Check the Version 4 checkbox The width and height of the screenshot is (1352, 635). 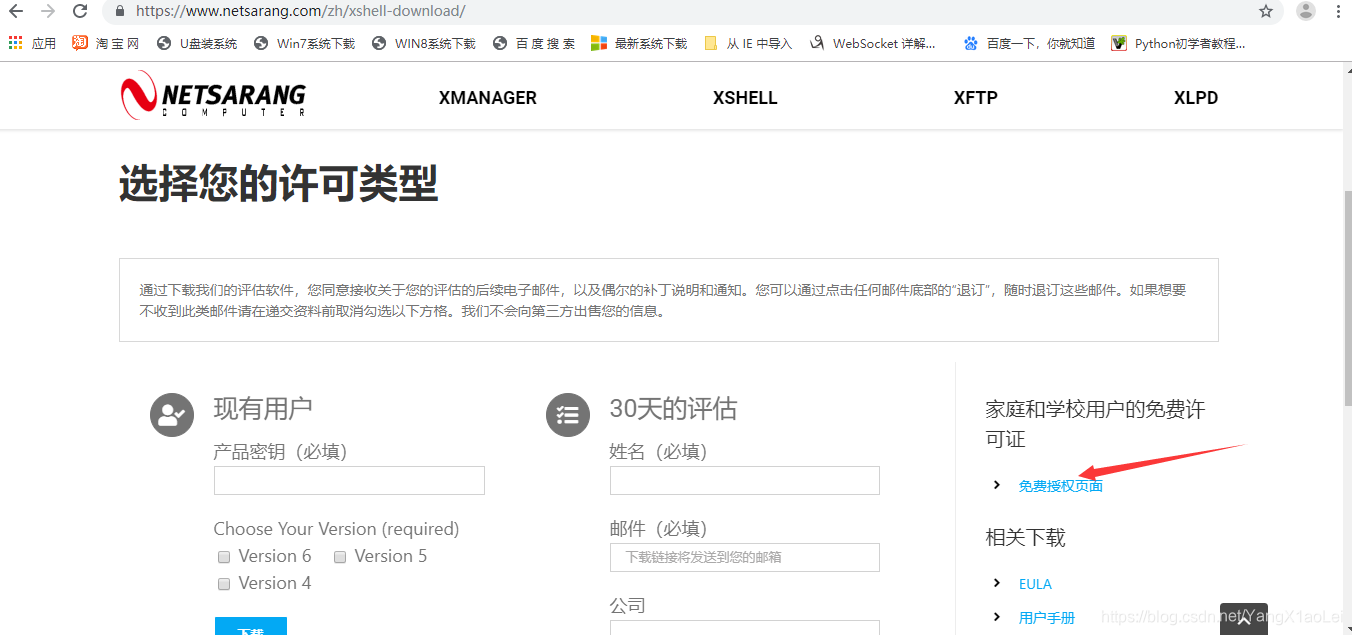point(224,584)
